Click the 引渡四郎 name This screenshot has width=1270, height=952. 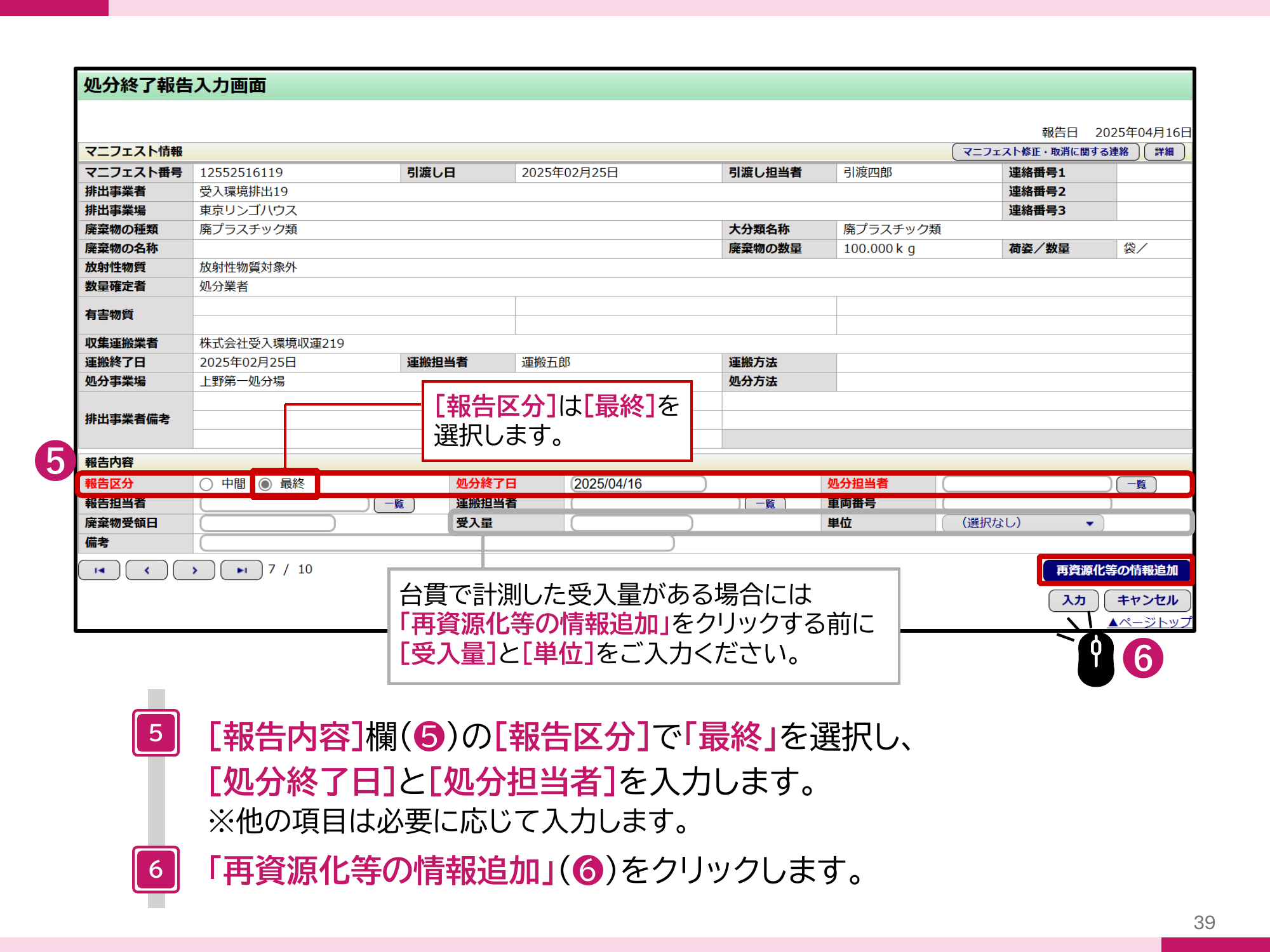pos(867,173)
